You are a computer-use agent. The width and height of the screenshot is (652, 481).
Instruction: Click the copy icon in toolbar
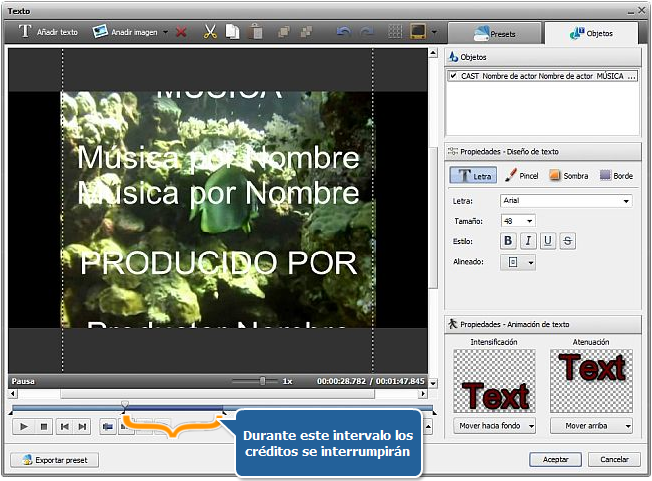[x=232, y=32]
